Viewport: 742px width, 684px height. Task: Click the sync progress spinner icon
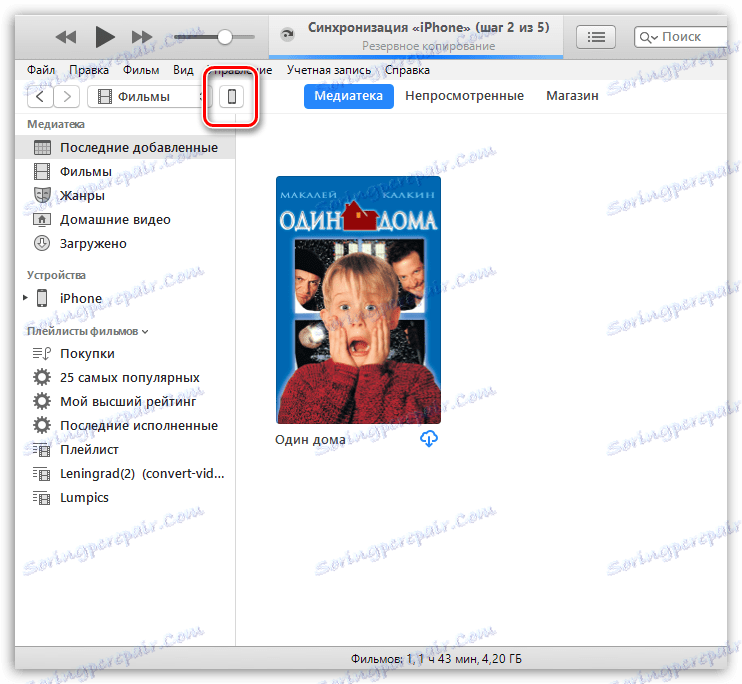pos(287,35)
